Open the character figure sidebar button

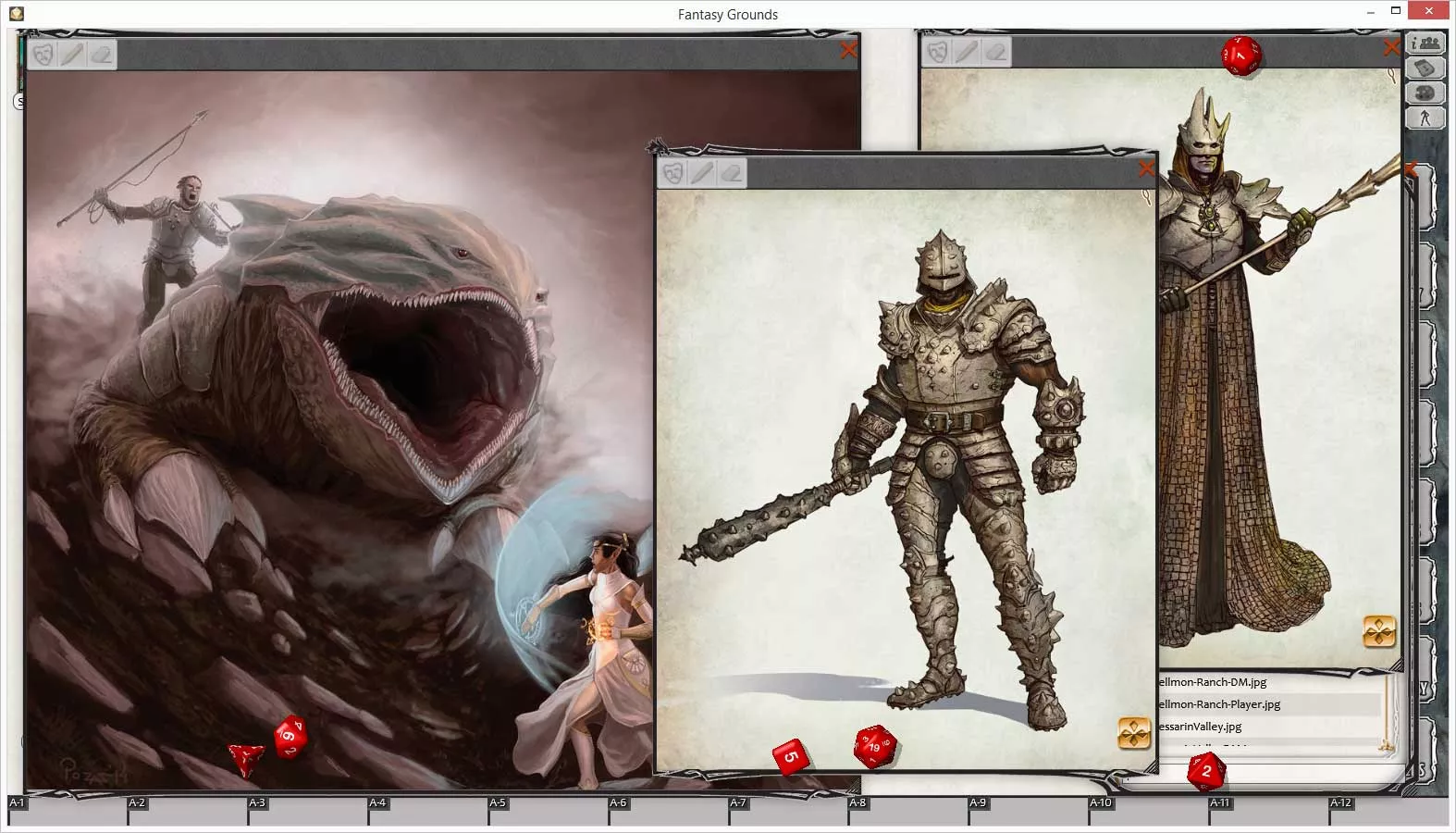click(1425, 118)
